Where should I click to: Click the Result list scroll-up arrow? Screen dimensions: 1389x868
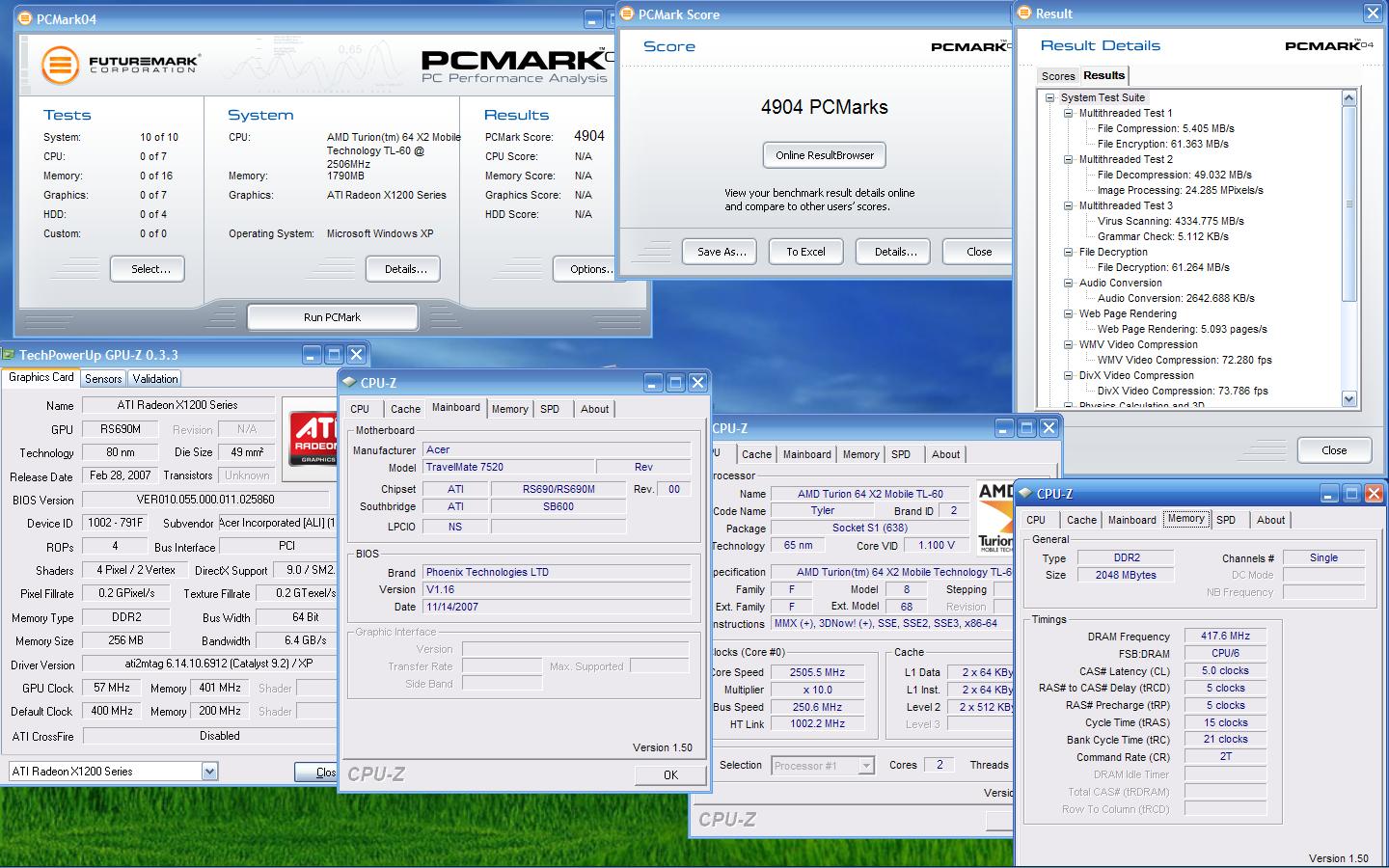coord(1348,97)
